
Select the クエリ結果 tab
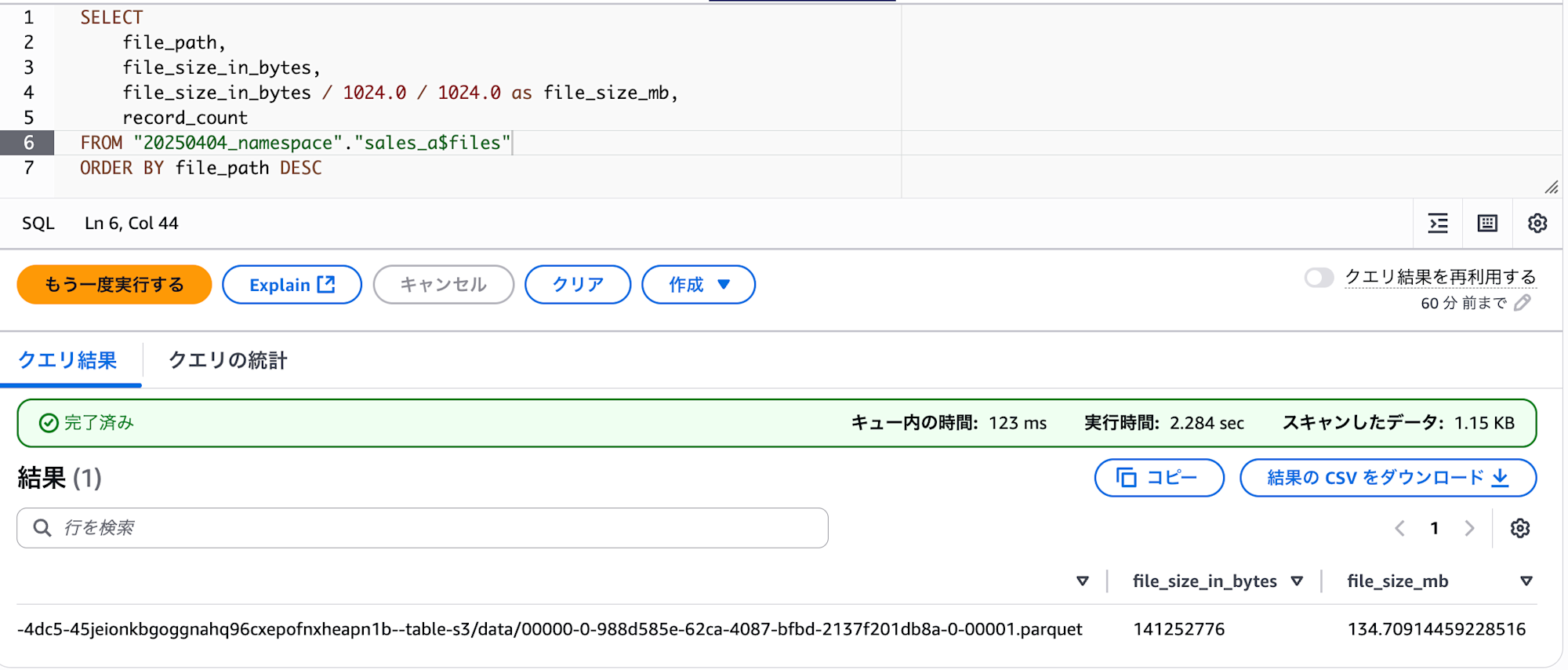coord(67,361)
